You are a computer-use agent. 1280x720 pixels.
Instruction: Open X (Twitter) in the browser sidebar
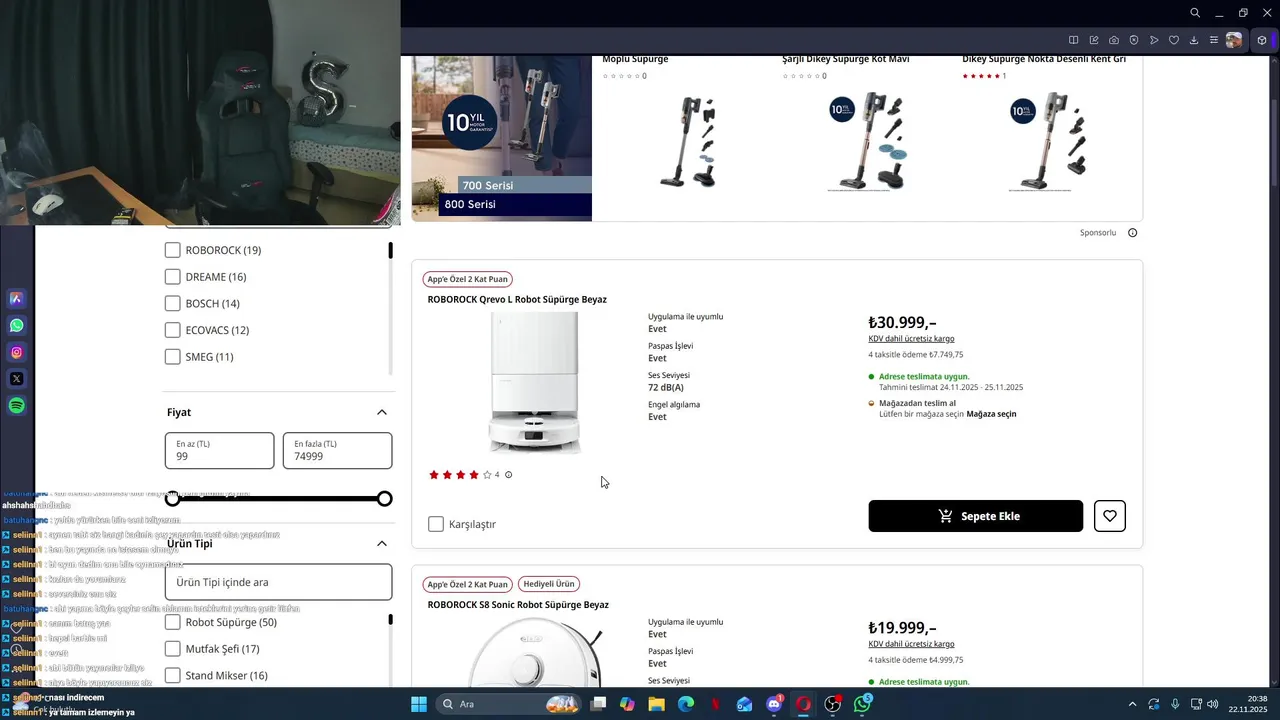pyautogui.click(x=17, y=379)
